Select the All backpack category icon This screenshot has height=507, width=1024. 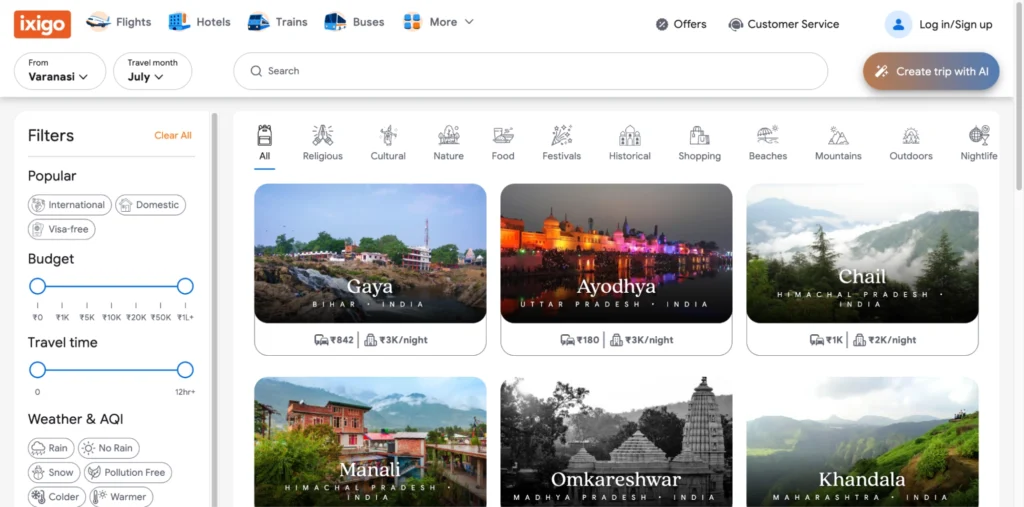[264, 135]
